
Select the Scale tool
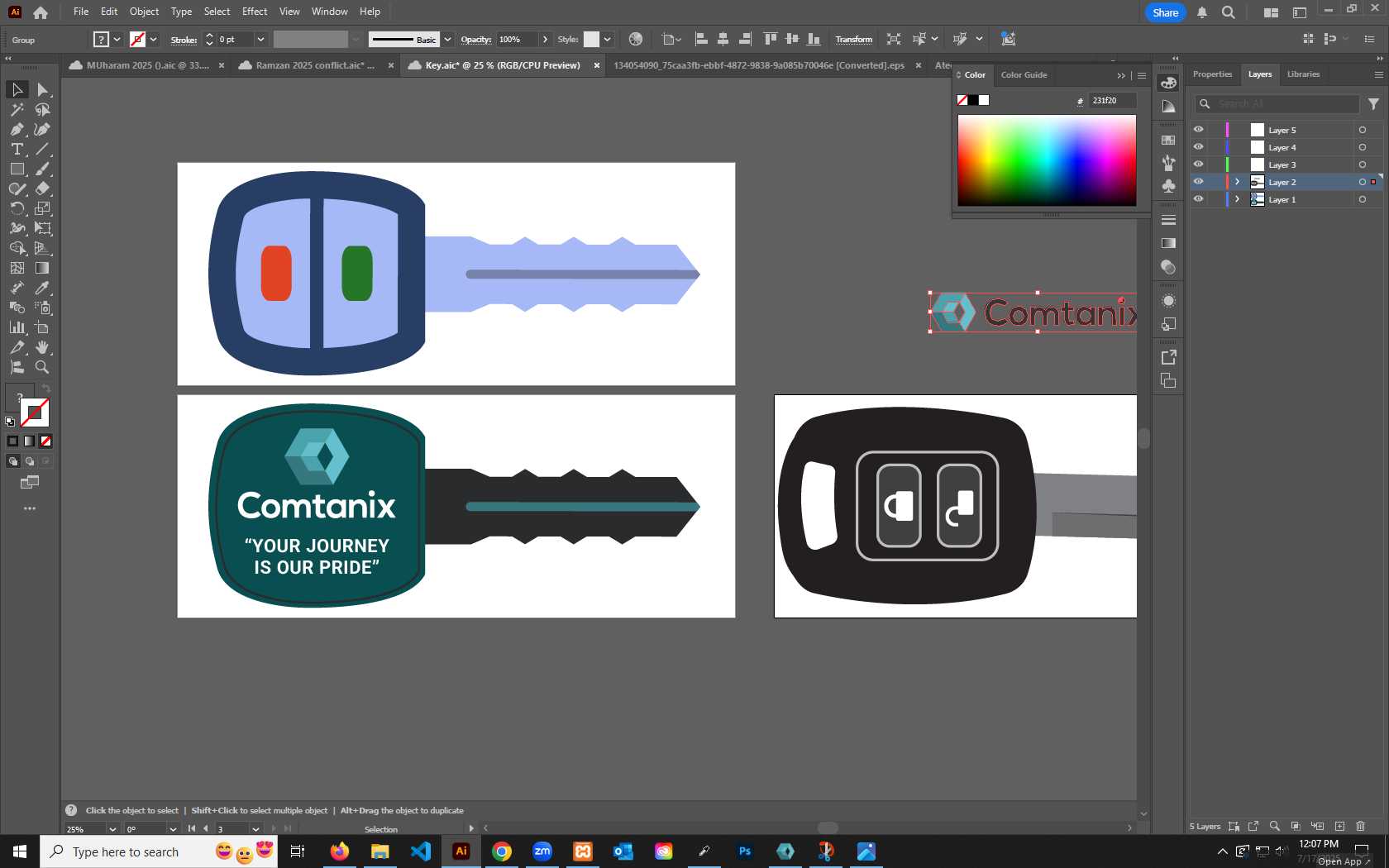pyautogui.click(x=42, y=208)
